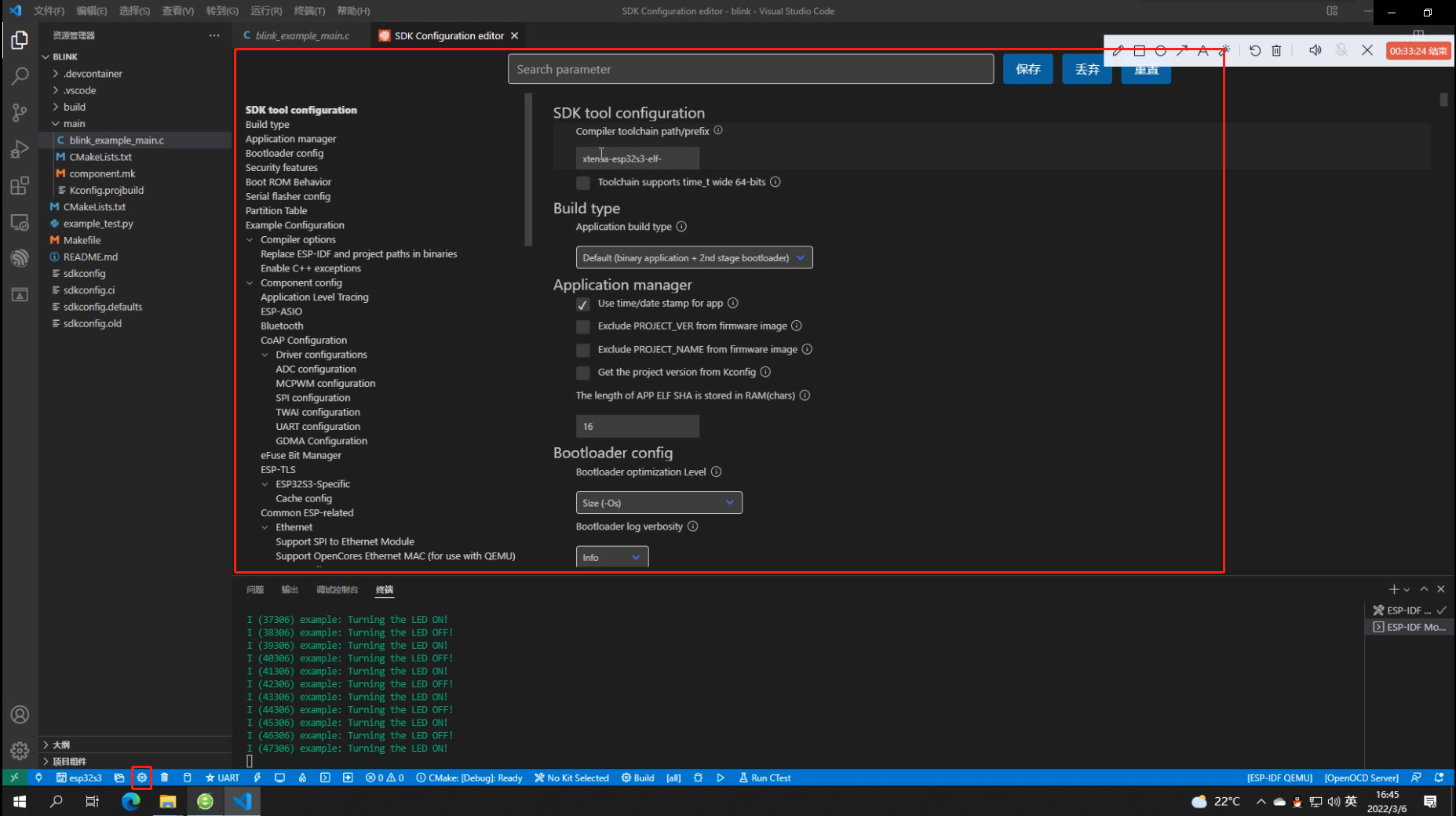Click the 结束 recording stop button
The image size is (1456, 816).
click(1418, 51)
